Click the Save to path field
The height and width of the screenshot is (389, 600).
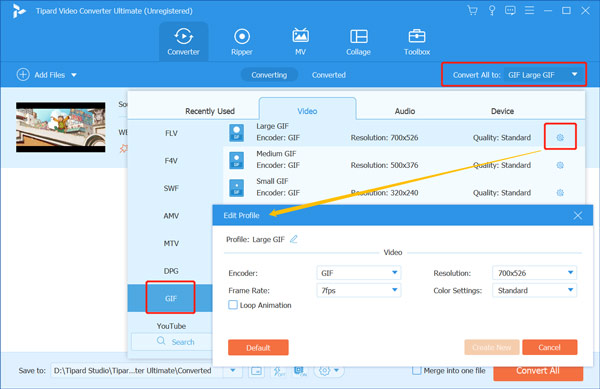(x=138, y=371)
